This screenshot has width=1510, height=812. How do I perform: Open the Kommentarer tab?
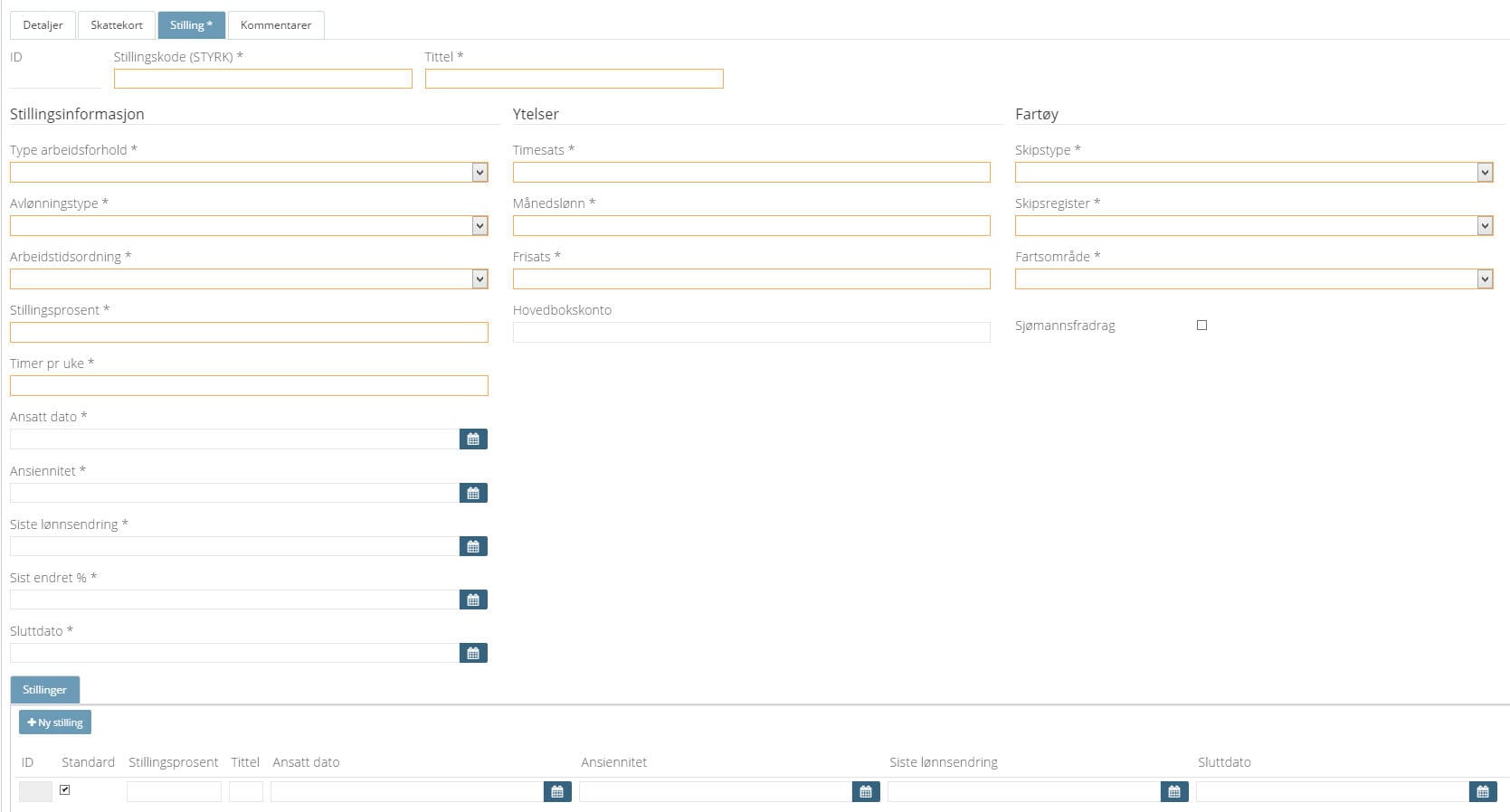click(276, 25)
